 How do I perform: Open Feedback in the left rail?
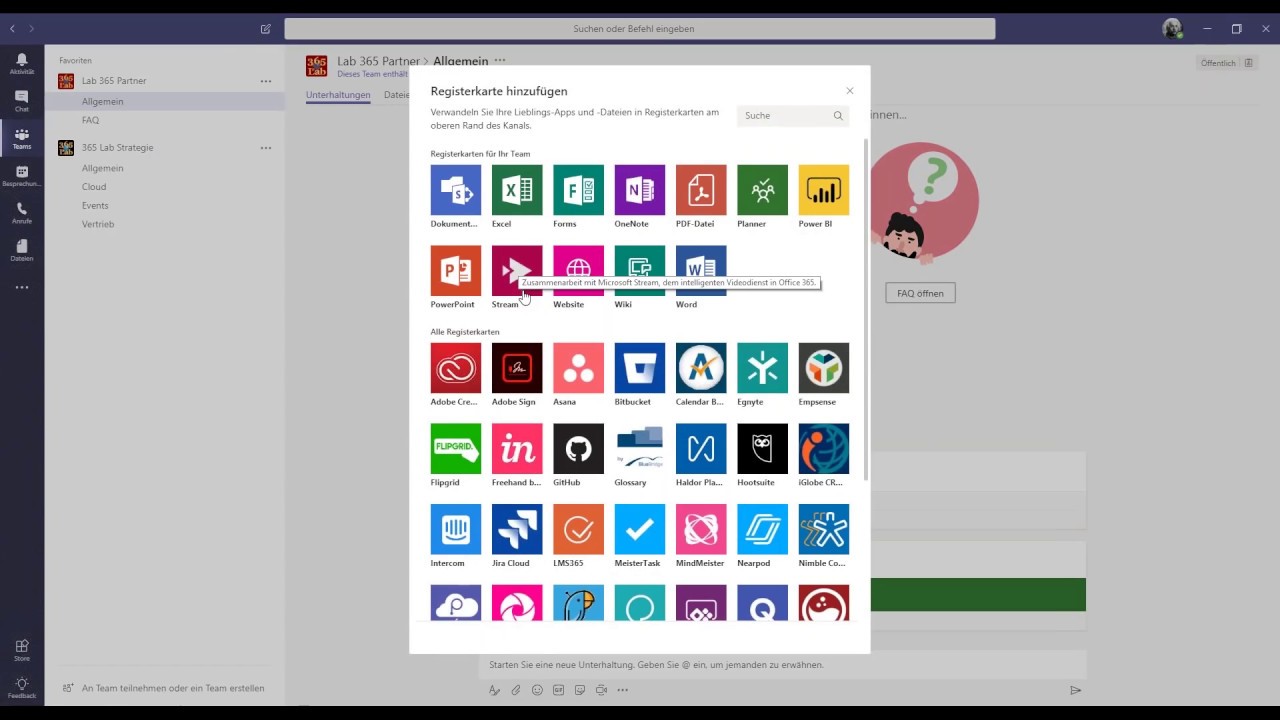pos(22,688)
